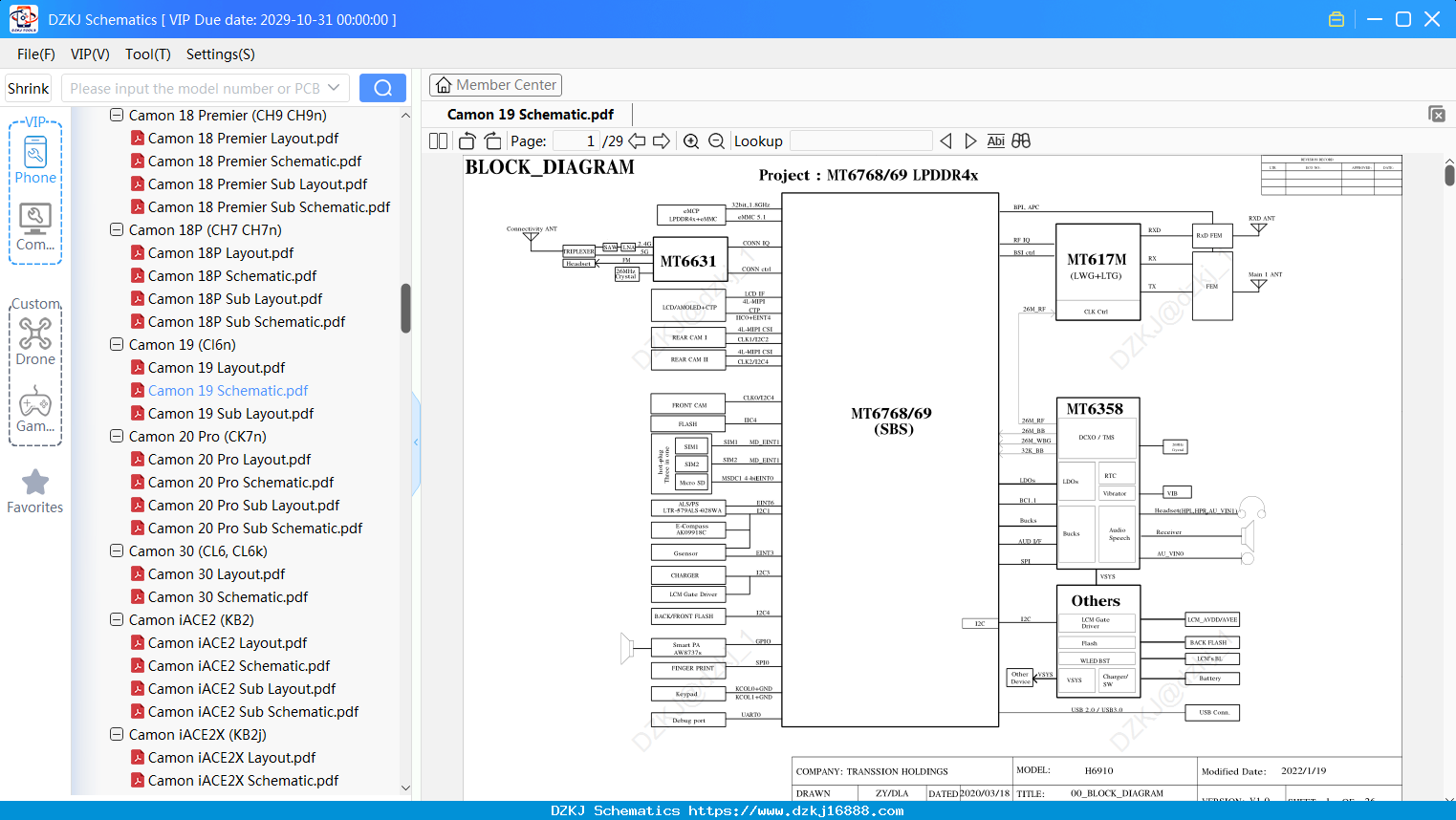This screenshot has height=820, width=1456.
Task: Go to previous page arrow
Action: [637, 141]
